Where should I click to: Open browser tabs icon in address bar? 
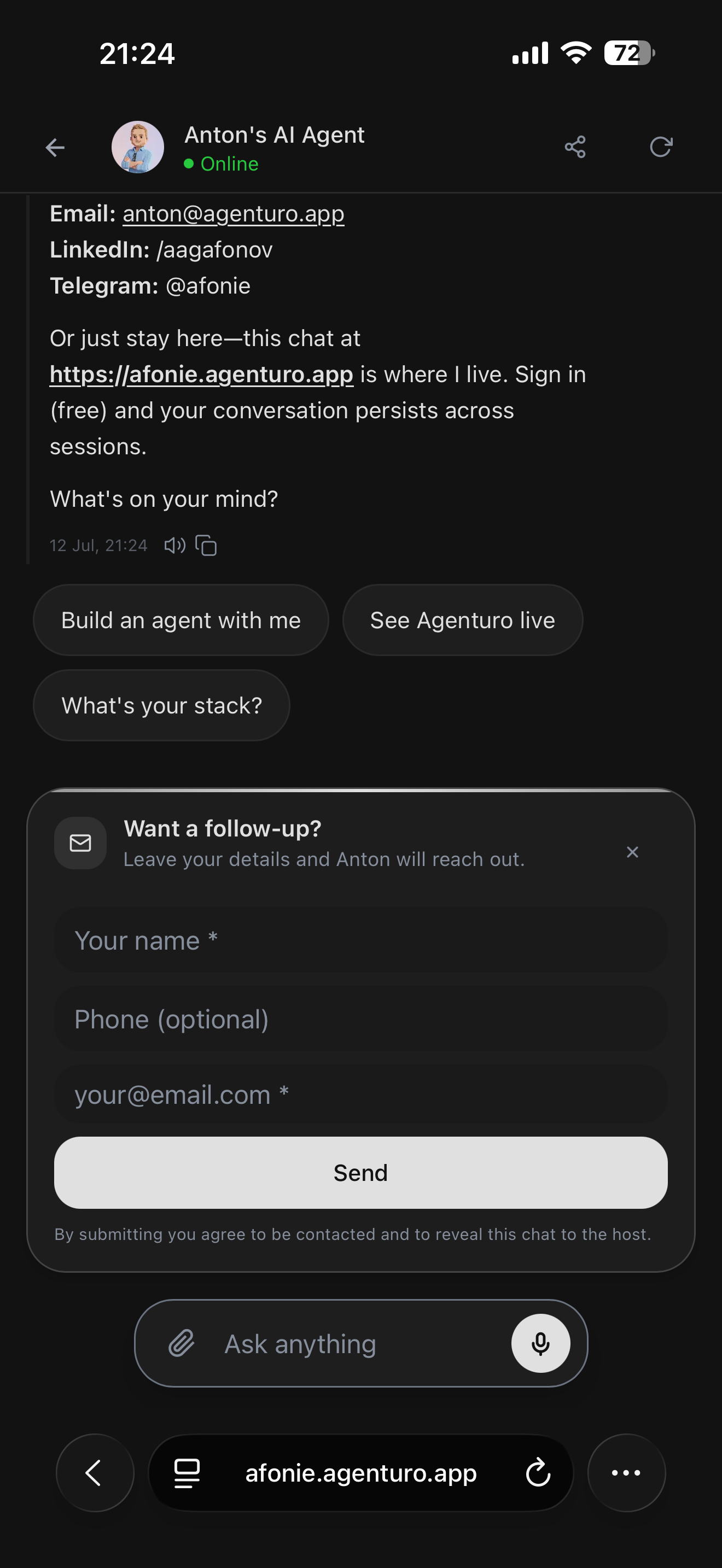pos(187,1473)
